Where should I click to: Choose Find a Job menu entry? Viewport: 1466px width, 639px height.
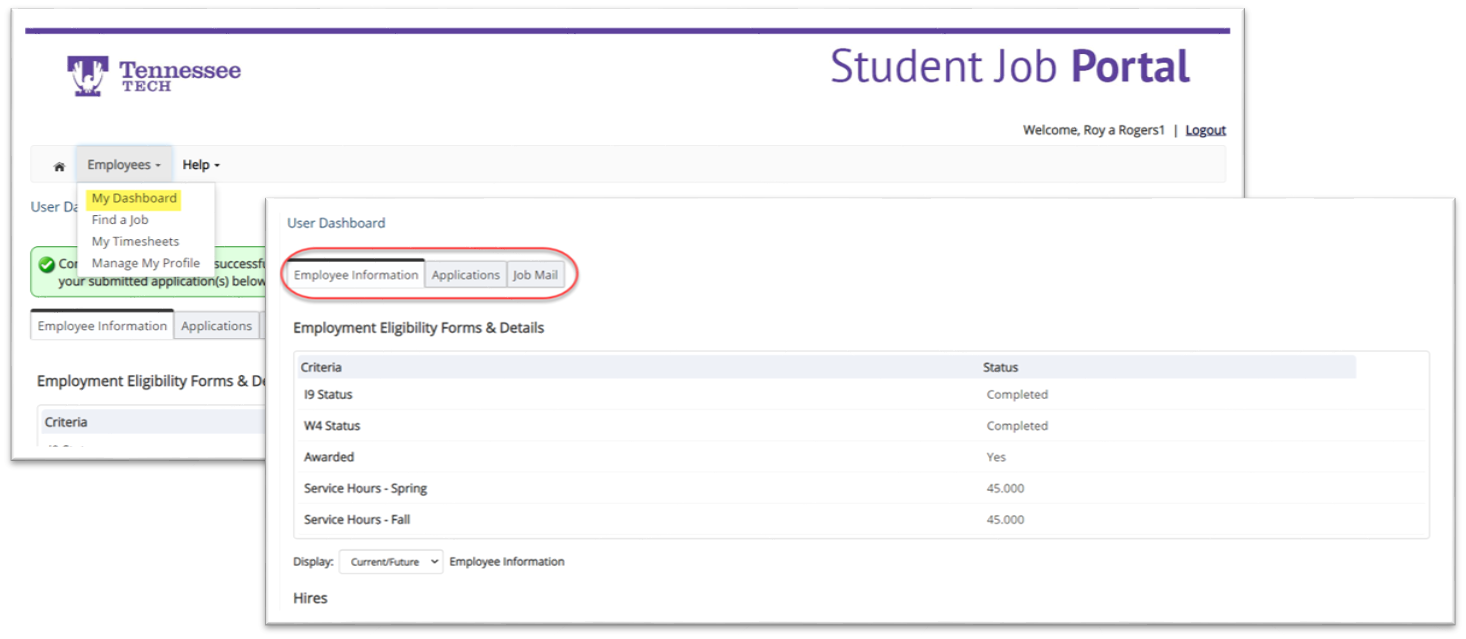[120, 220]
